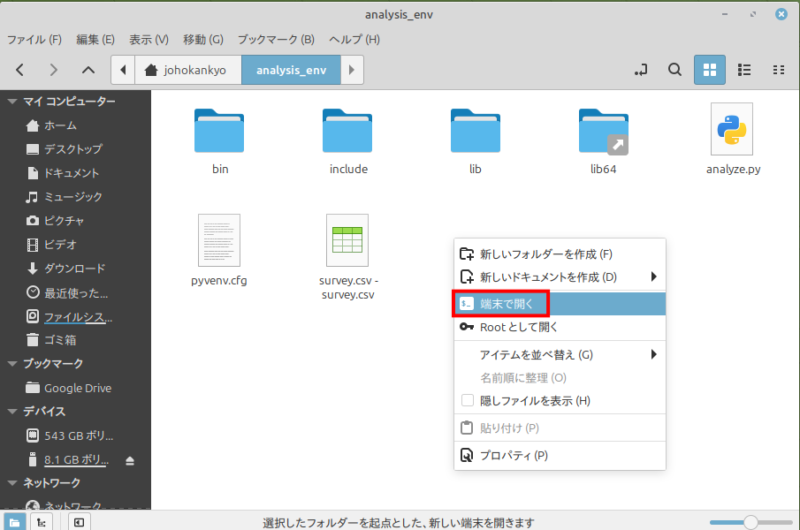Switch to list view

(x=743, y=70)
